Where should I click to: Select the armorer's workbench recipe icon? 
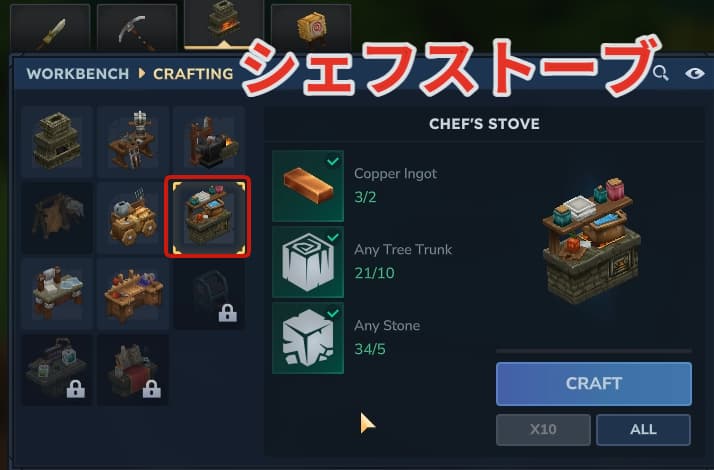[133, 142]
